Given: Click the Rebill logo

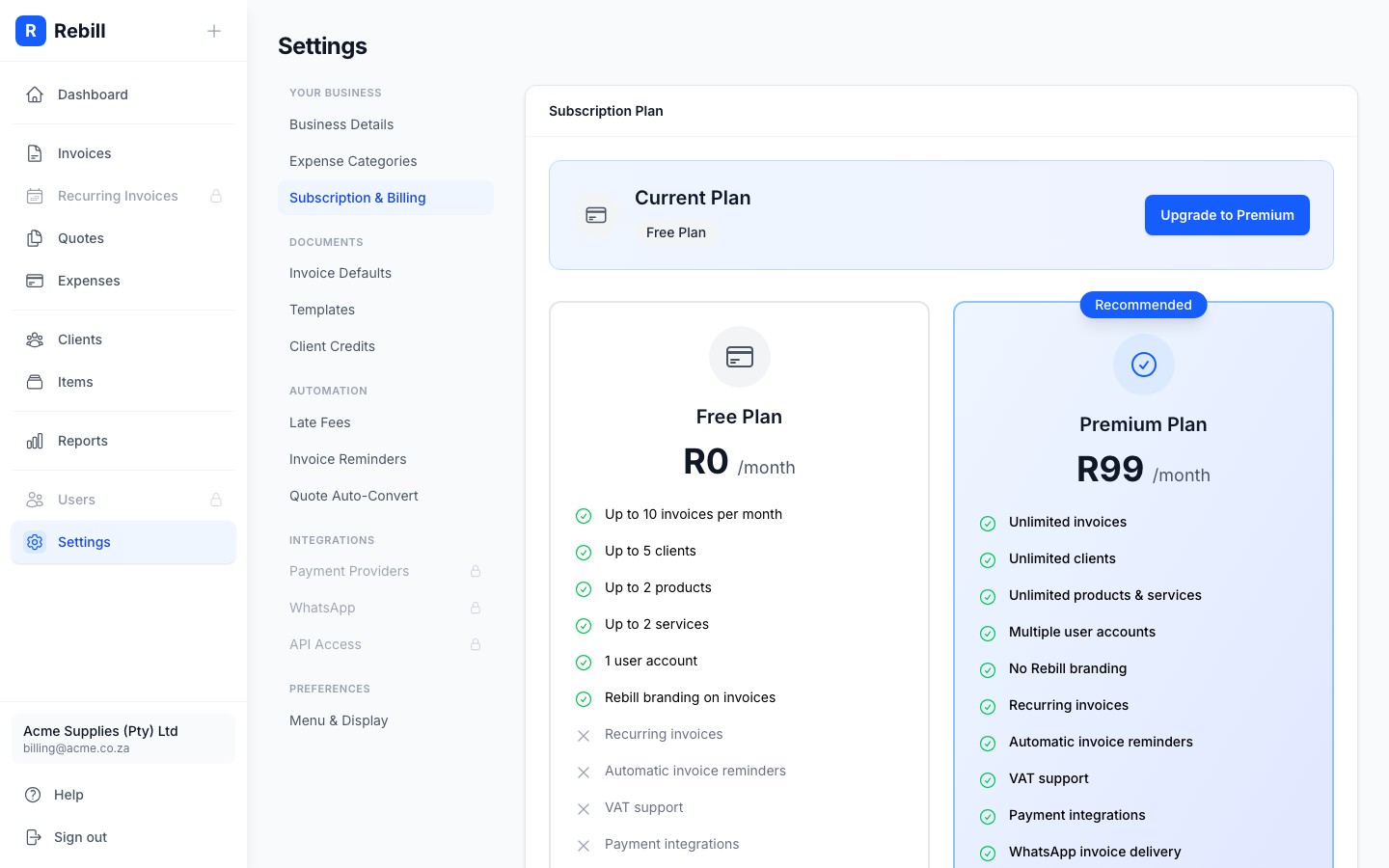Looking at the screenshot, I should 31,31.
